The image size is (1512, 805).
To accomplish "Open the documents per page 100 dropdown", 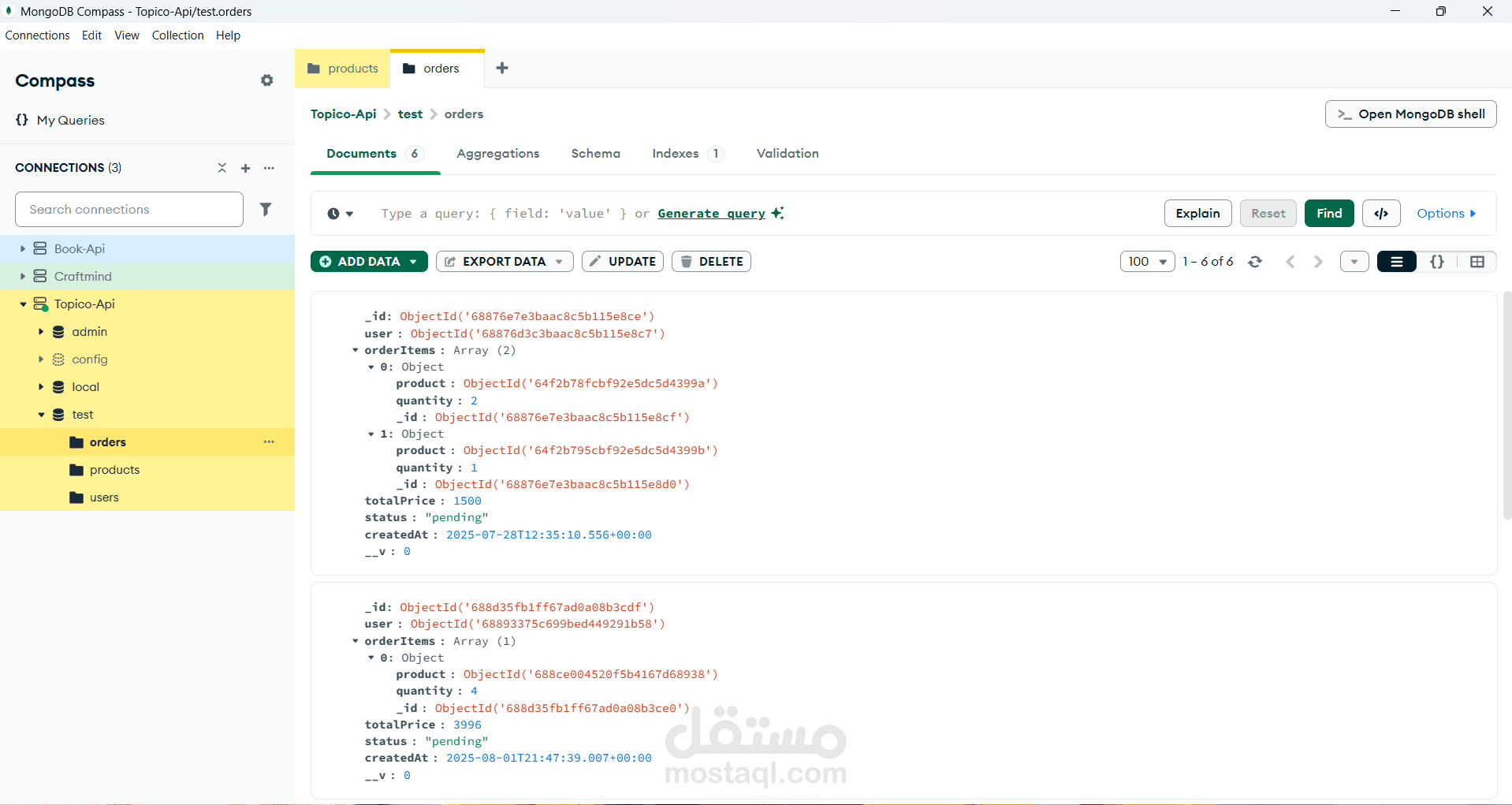I will [1147, 262].
